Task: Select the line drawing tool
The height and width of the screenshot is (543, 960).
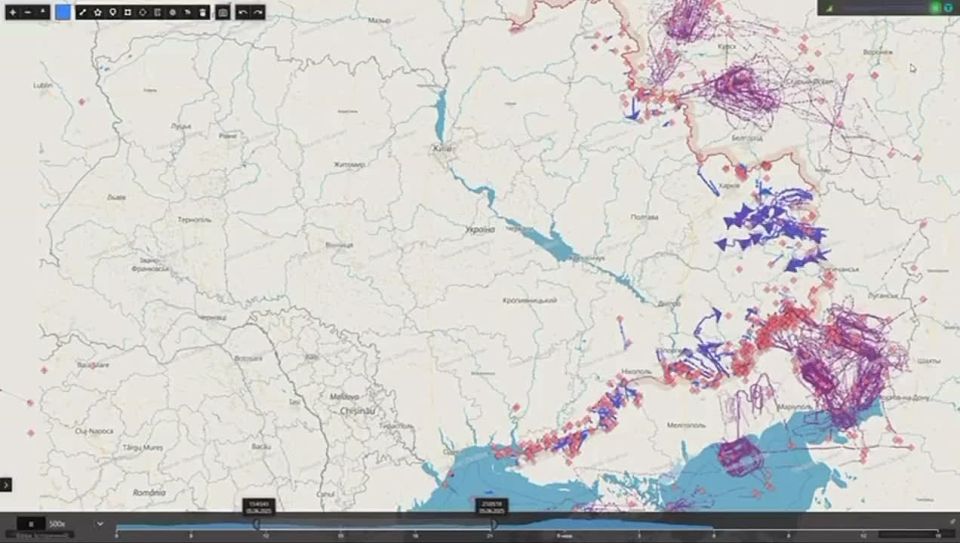Action: tap(83, 12)
